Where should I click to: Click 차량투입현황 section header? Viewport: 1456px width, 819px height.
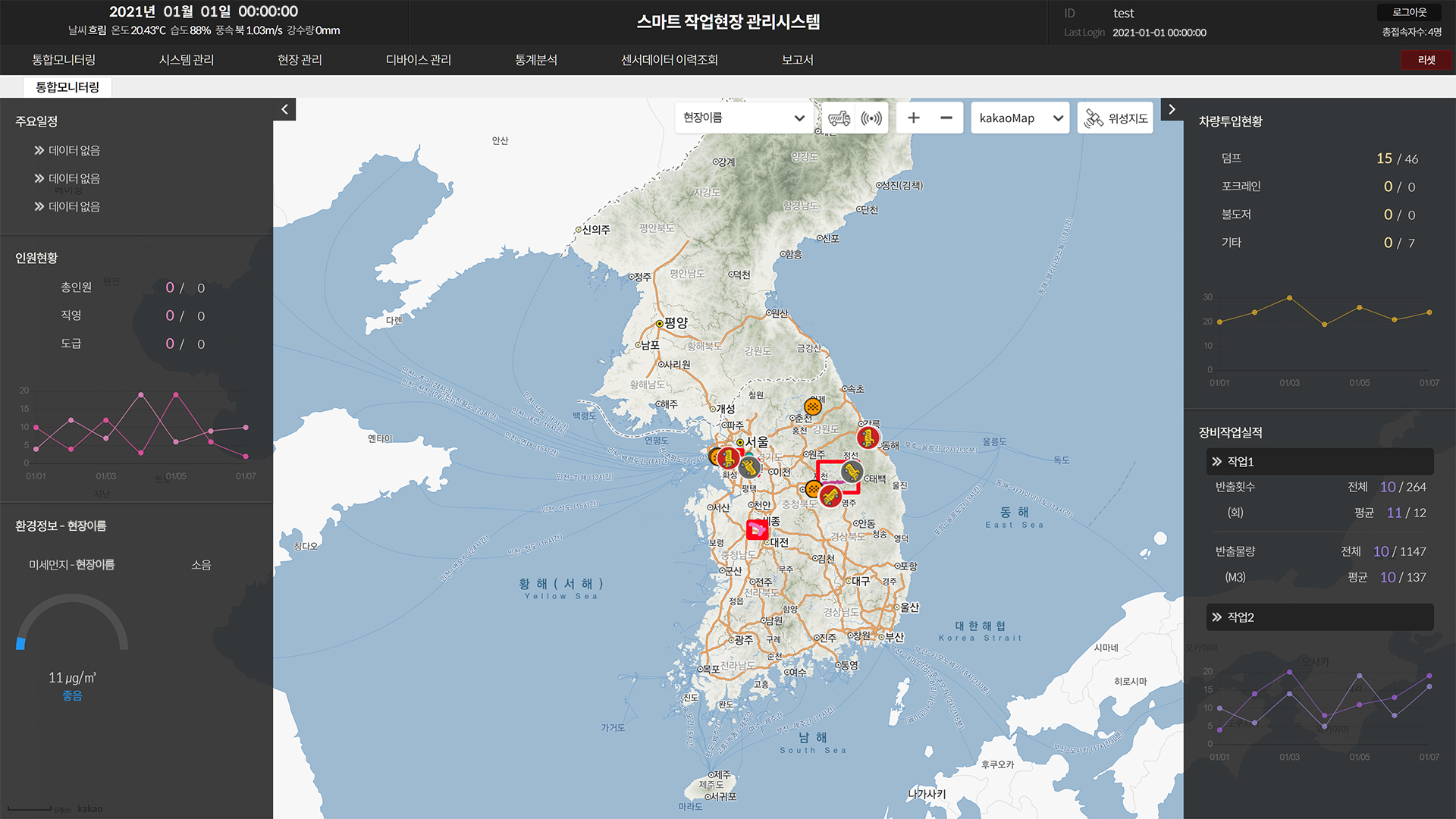coord(1230,121)
